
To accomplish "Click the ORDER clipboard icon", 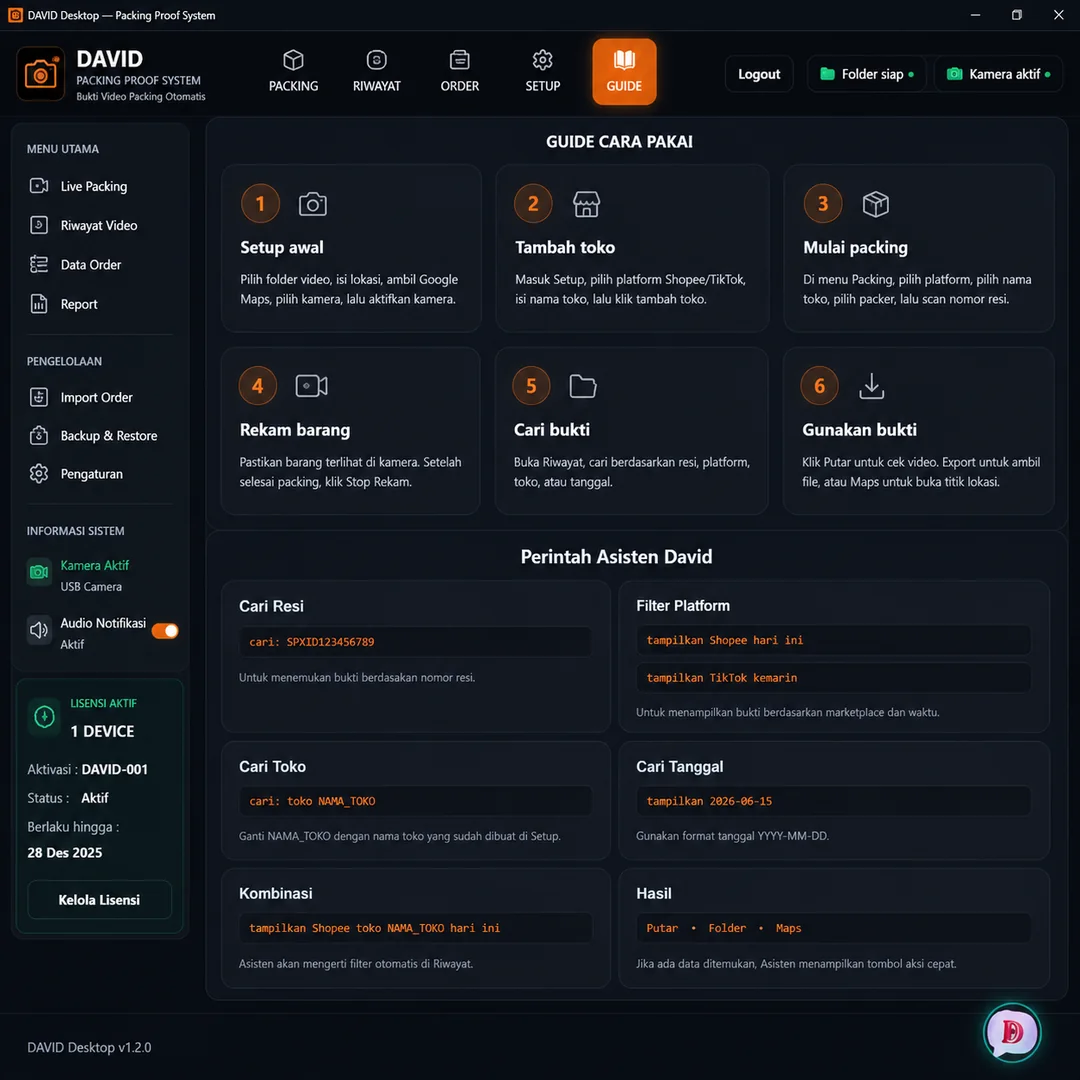I will (459, 61).
